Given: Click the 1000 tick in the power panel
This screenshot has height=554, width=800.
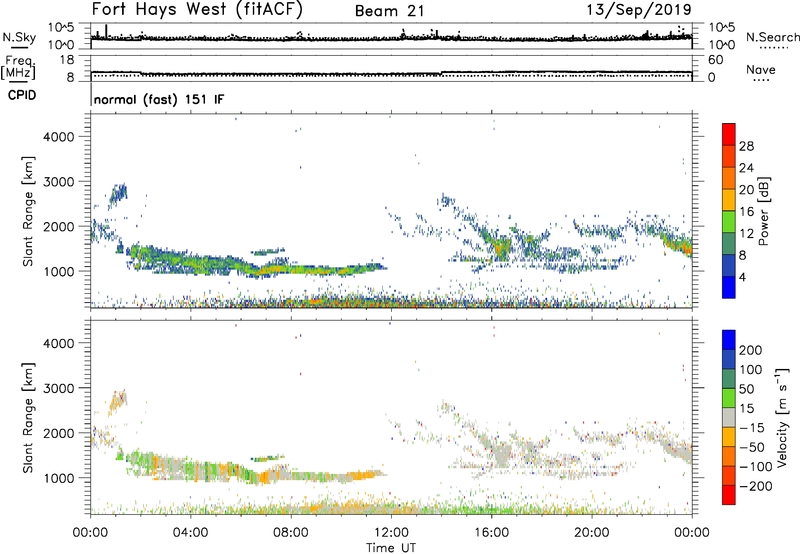Looking at the screenshot, I should pyautogui.click(x=59, y=271).
